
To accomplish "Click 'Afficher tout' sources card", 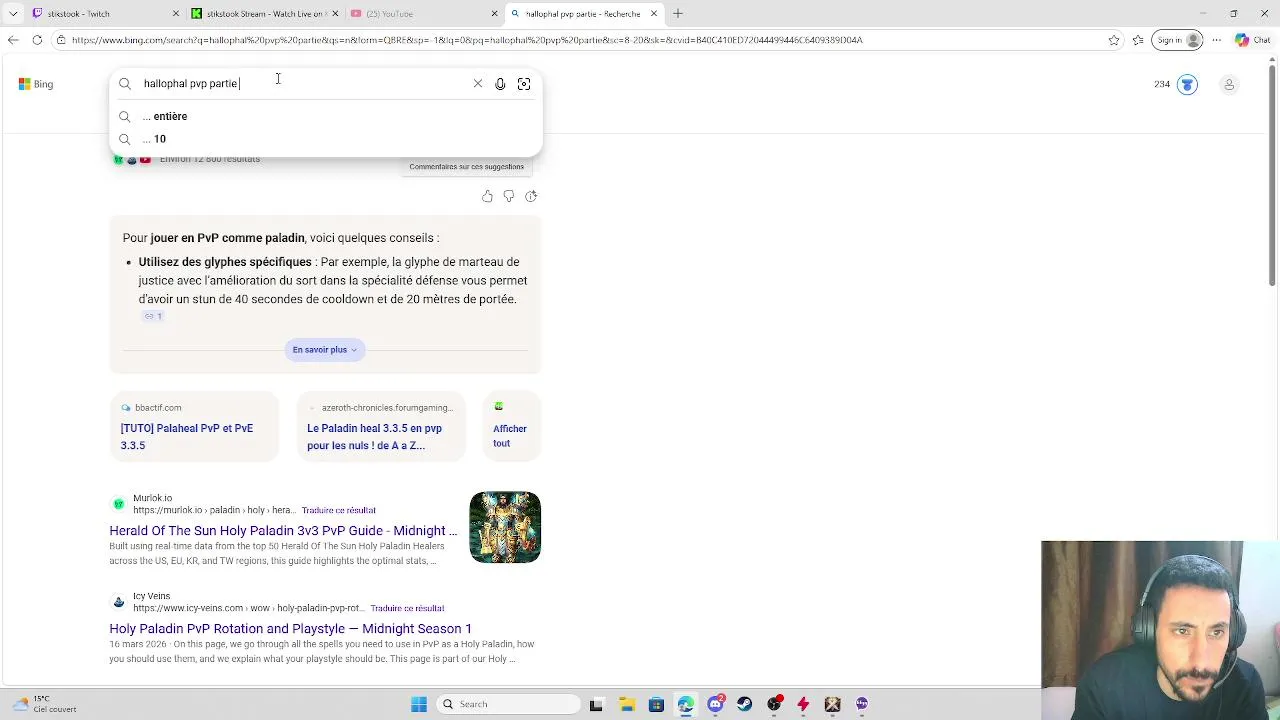I will 511,427.
